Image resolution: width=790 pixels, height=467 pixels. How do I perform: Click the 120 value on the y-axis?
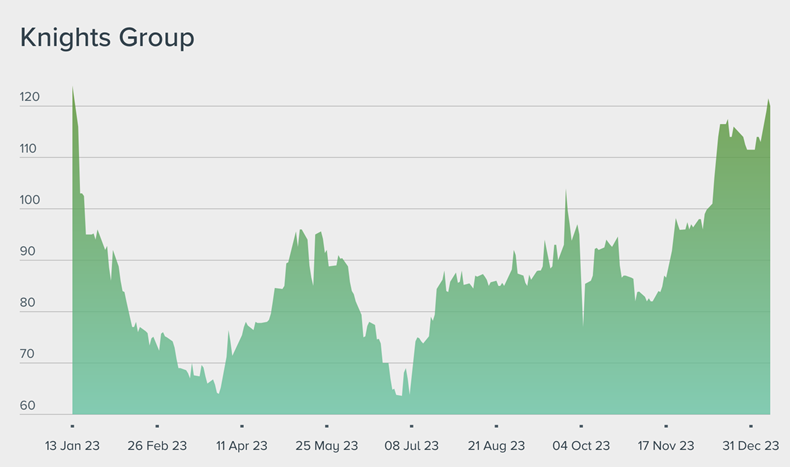click(28, 98)
